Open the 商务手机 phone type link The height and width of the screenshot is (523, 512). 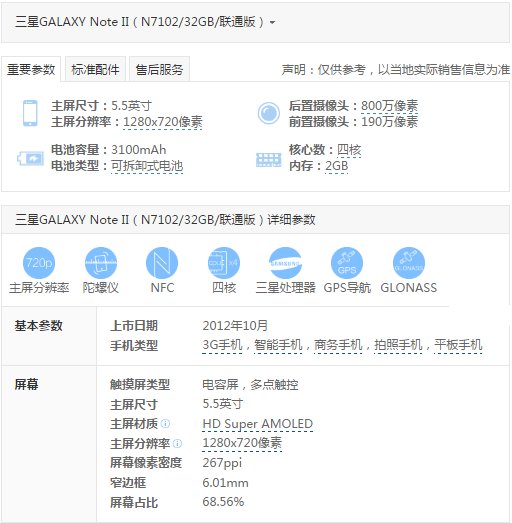[338, 345]
